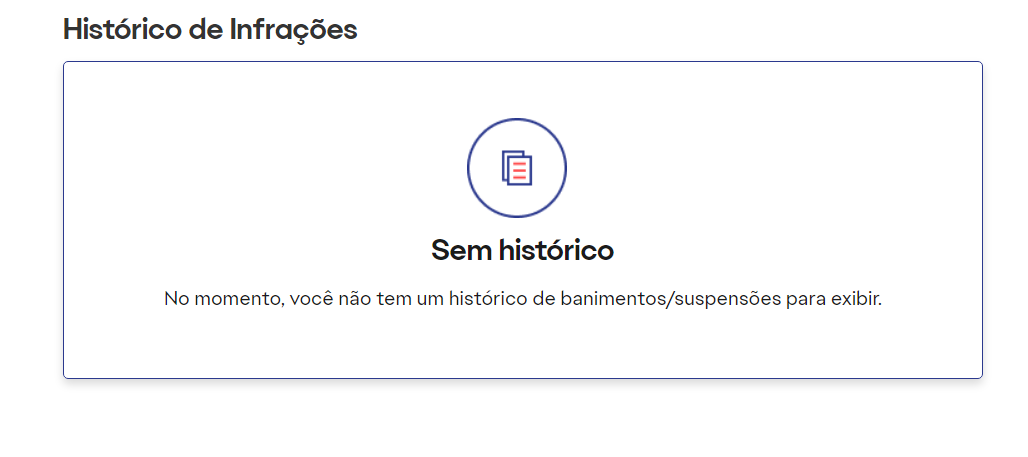Click the word "histórico" in the bold title
This screenshot has height=457, width=1028.
click(x=556, y=250)
